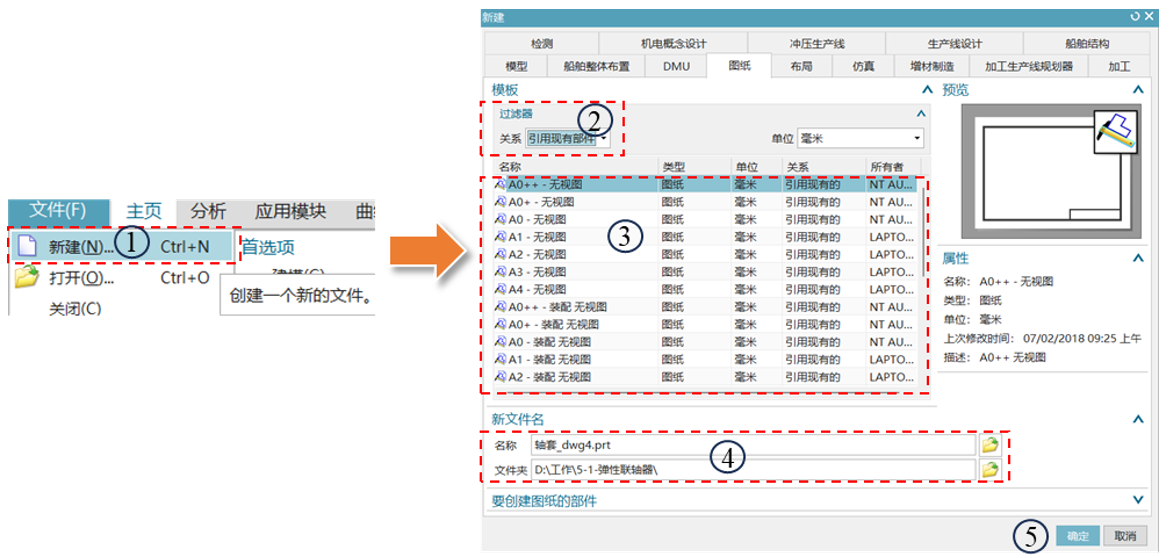Expand the 要创建图纸的部件 section
The image size is (1174, 558).
(1138, 500)
